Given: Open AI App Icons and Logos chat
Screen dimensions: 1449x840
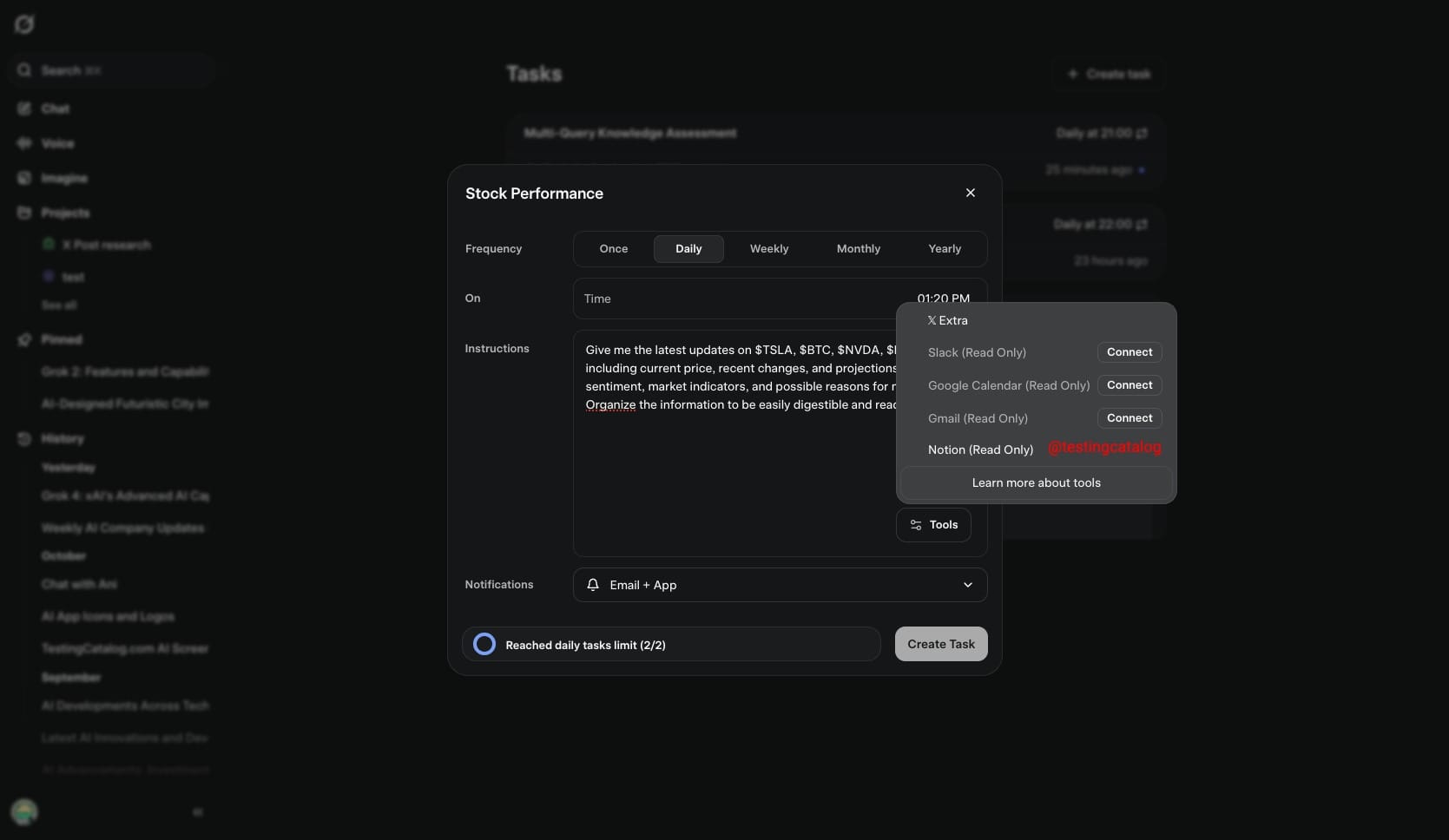Looking at the screenshot, I should [108, 616].
